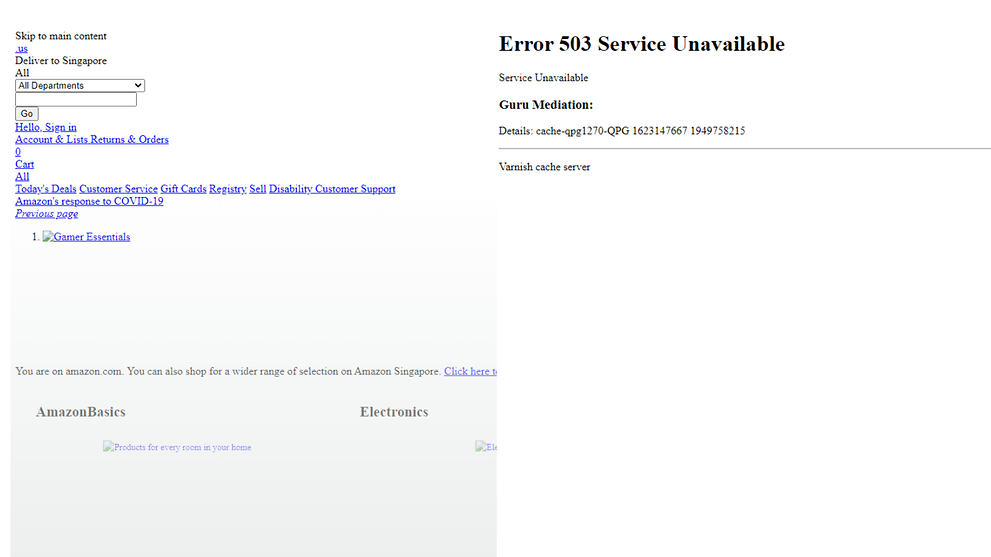This screenshot has height=557, width=991.
Task: Open the Cart link
Action: point(25,164)
